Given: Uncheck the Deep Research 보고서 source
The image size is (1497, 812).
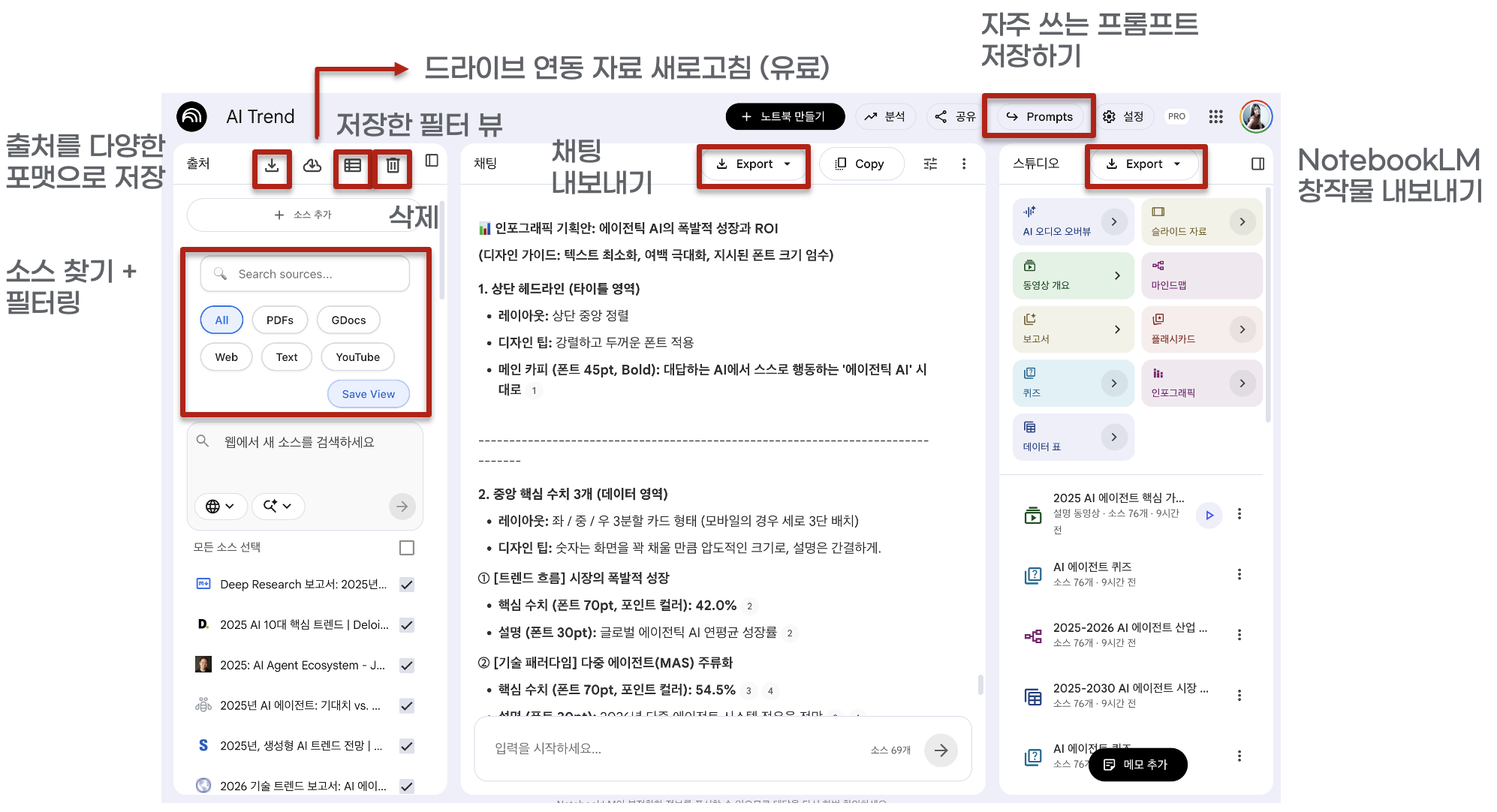Looking at the screenshot, I should (407, 585).
